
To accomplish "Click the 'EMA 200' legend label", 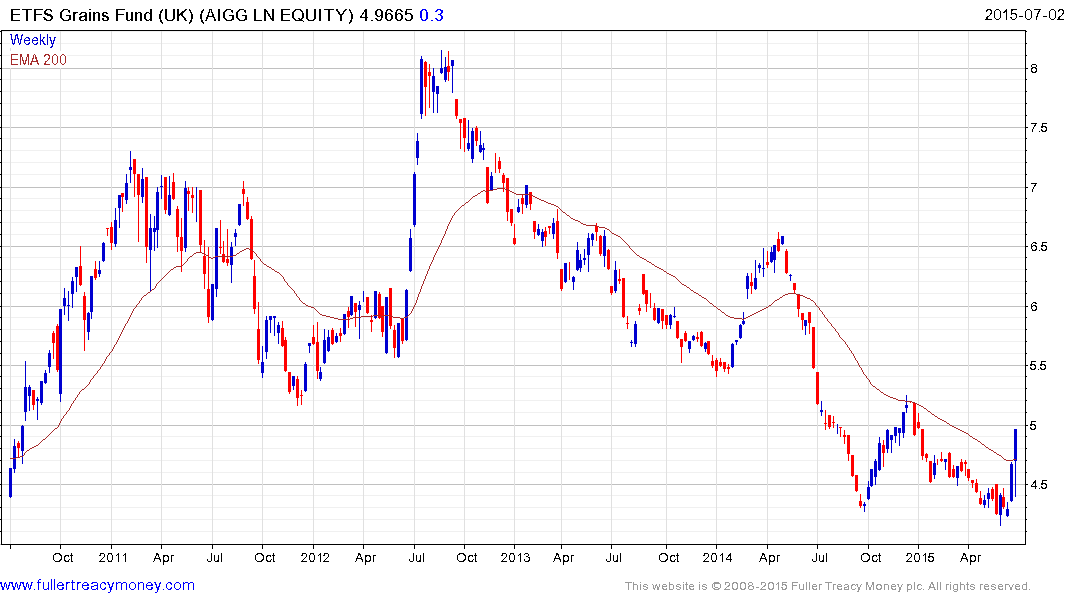I will point(38,60).
